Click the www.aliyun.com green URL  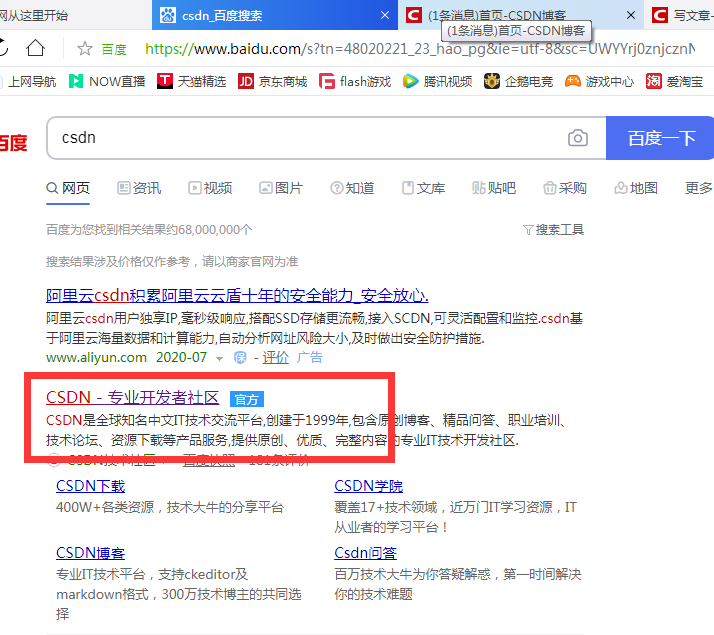(x=97, y=358)
